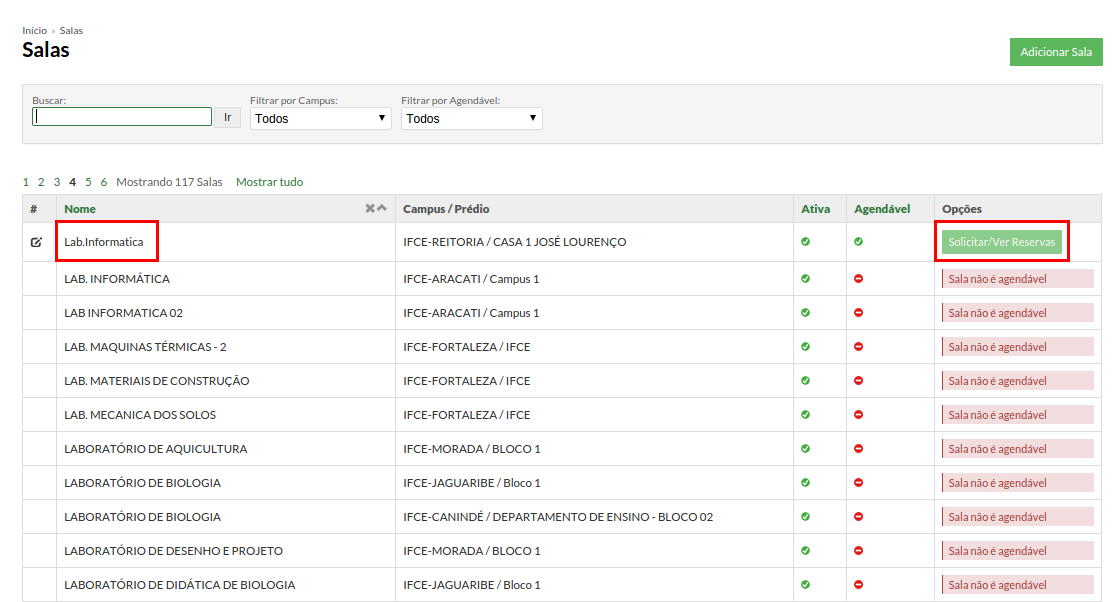
Task: Open the Filtrar por Campus dropdown
Action: pos(320,118)
